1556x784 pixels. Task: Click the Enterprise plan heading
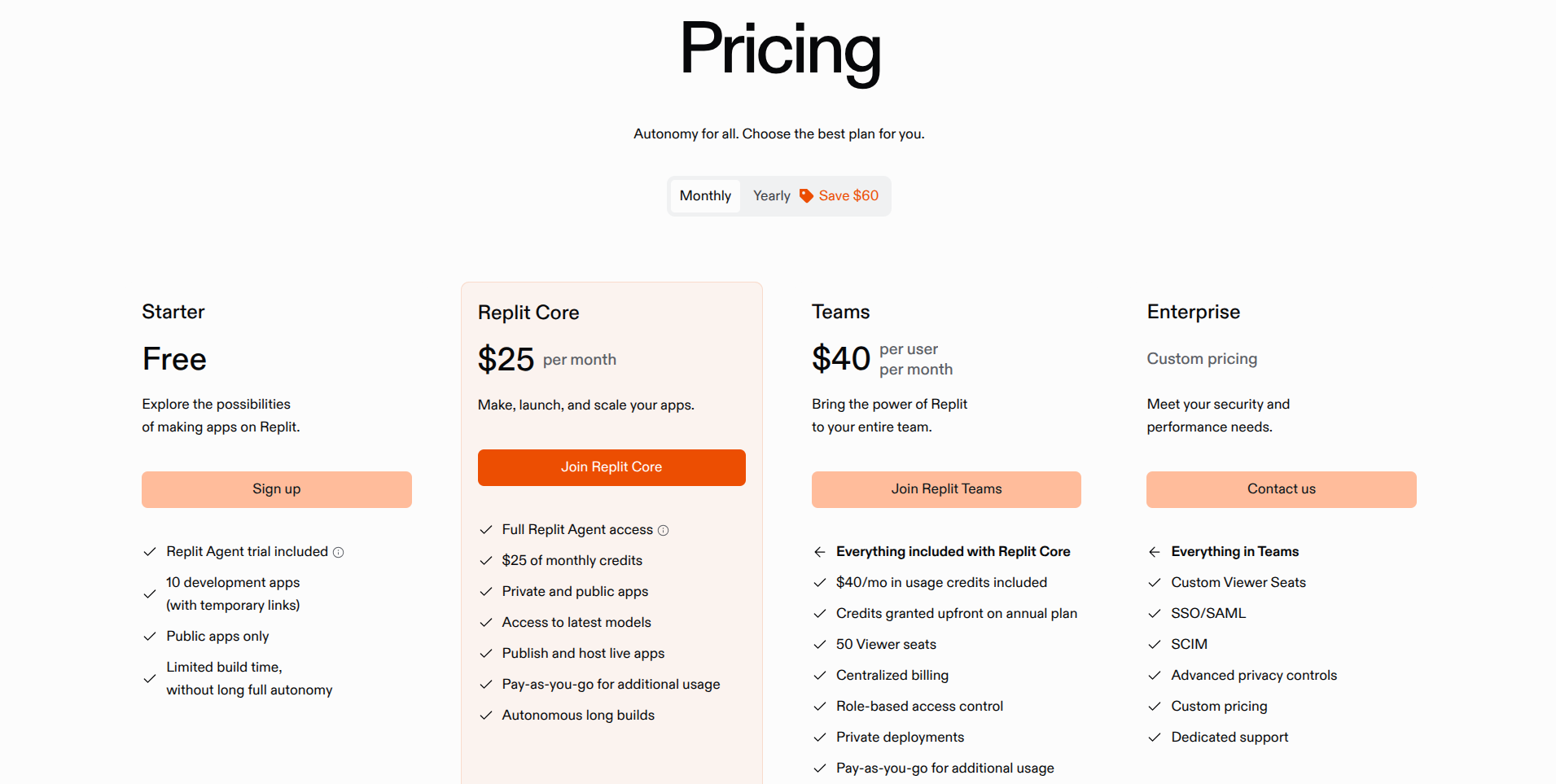pyautogui.click(x=1193, y=312)
